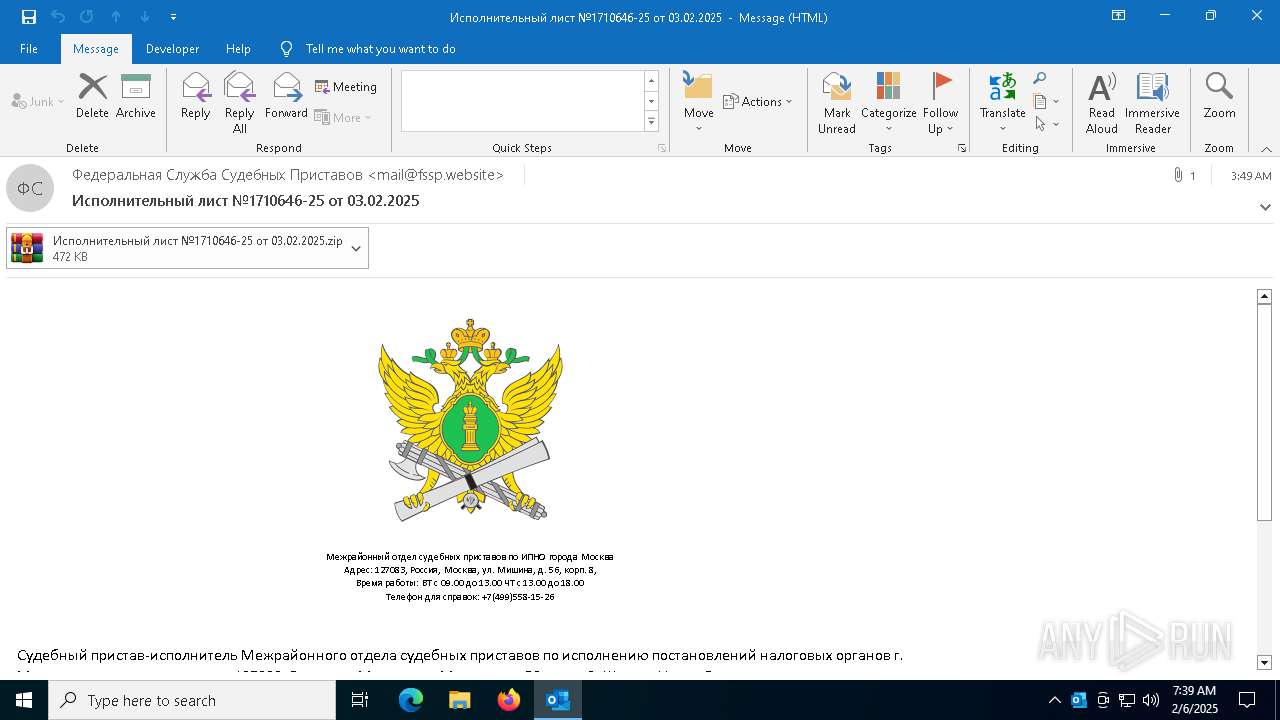Viewport: 1280px width, 720px height.
Task: Open the Junk dropdown
Action: [x=38, y=102]
